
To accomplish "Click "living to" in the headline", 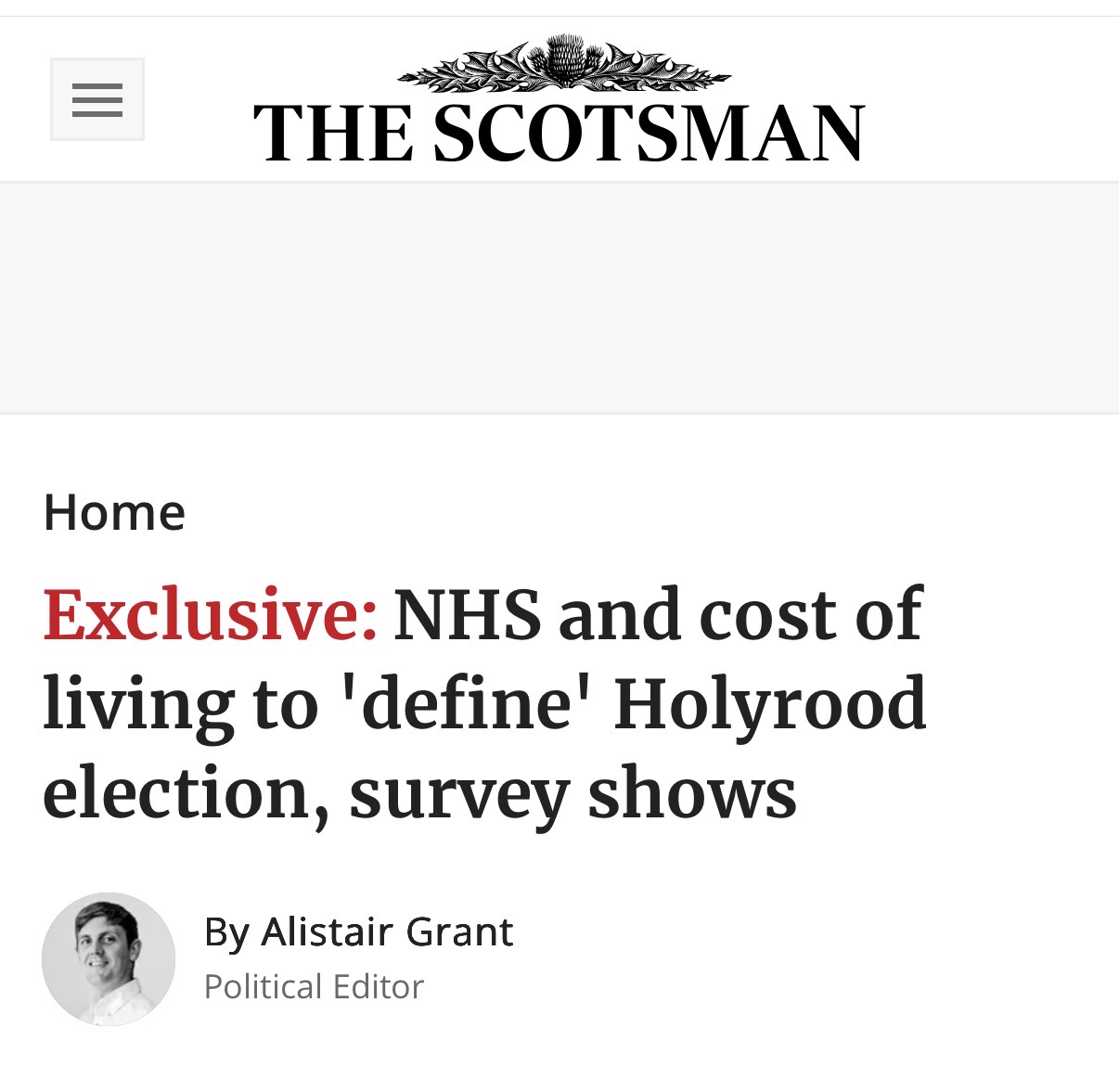I will click(x=181, y=705).
